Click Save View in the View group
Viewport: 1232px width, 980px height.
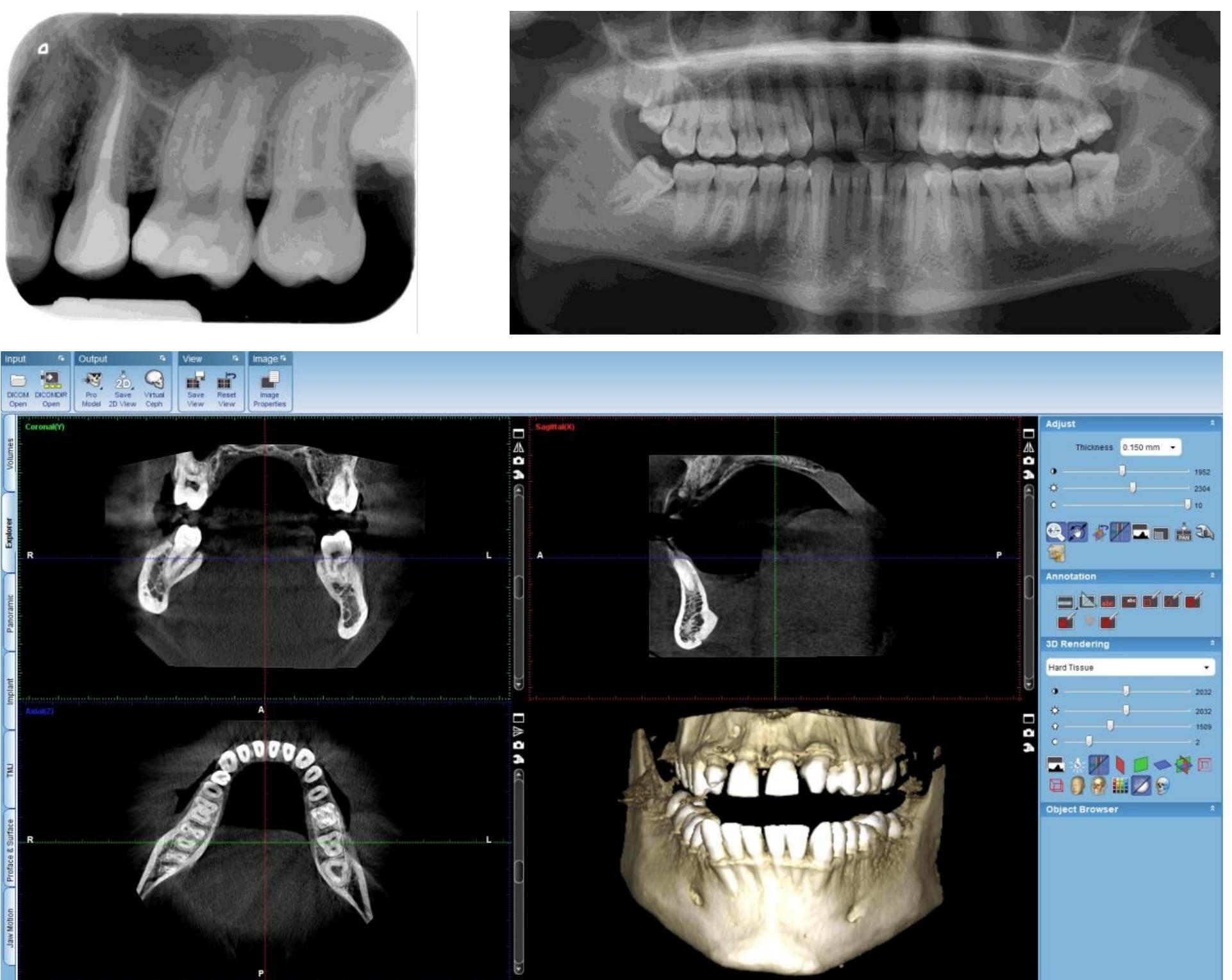[195, 381]
